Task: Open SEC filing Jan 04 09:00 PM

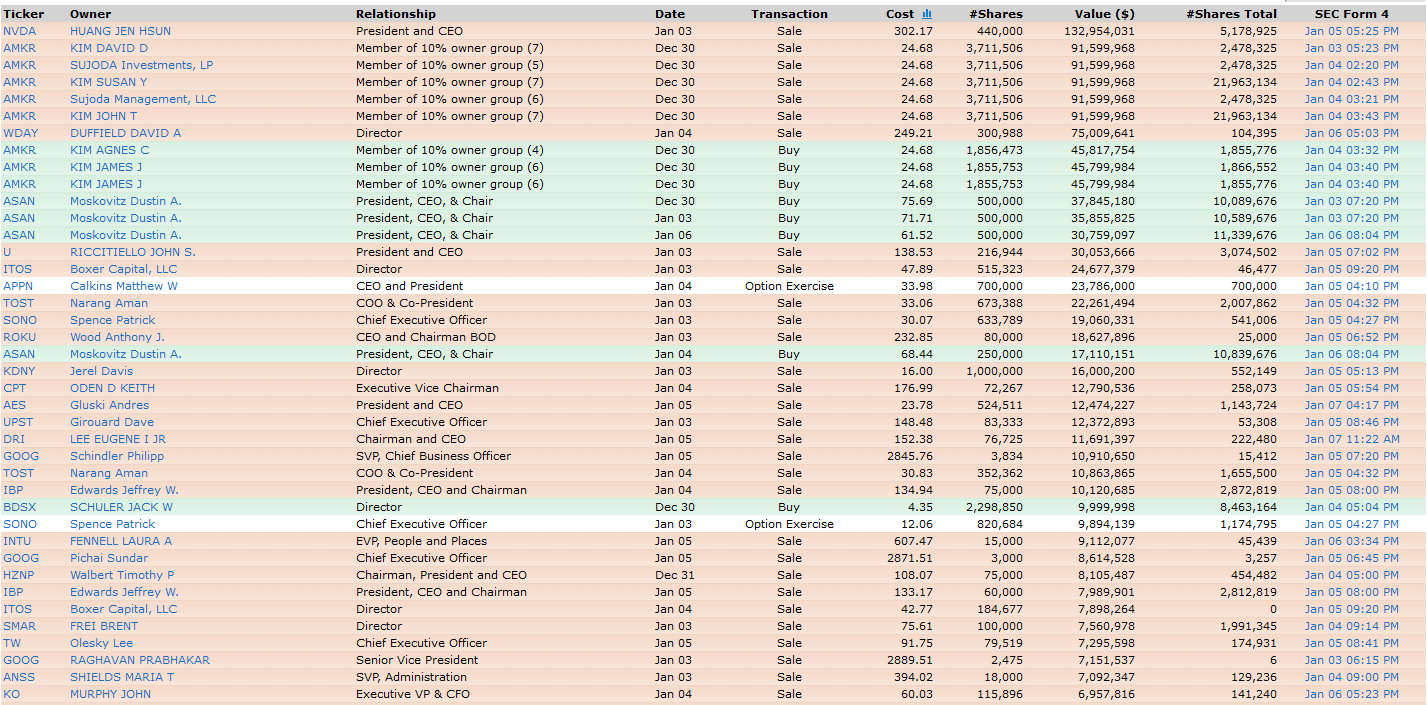Action: tap(1351, 677)
